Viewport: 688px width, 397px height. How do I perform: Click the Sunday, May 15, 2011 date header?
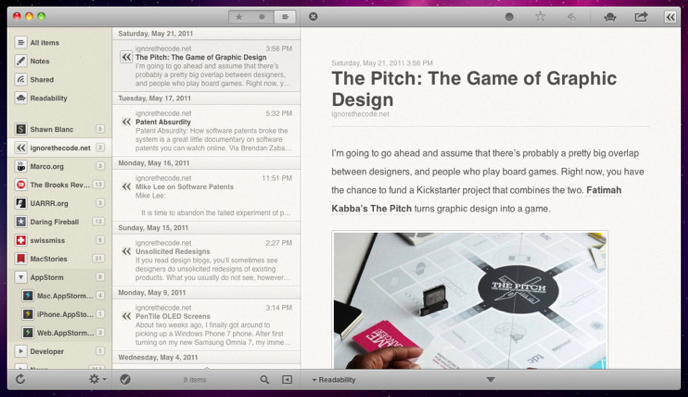tap(206, 228)
